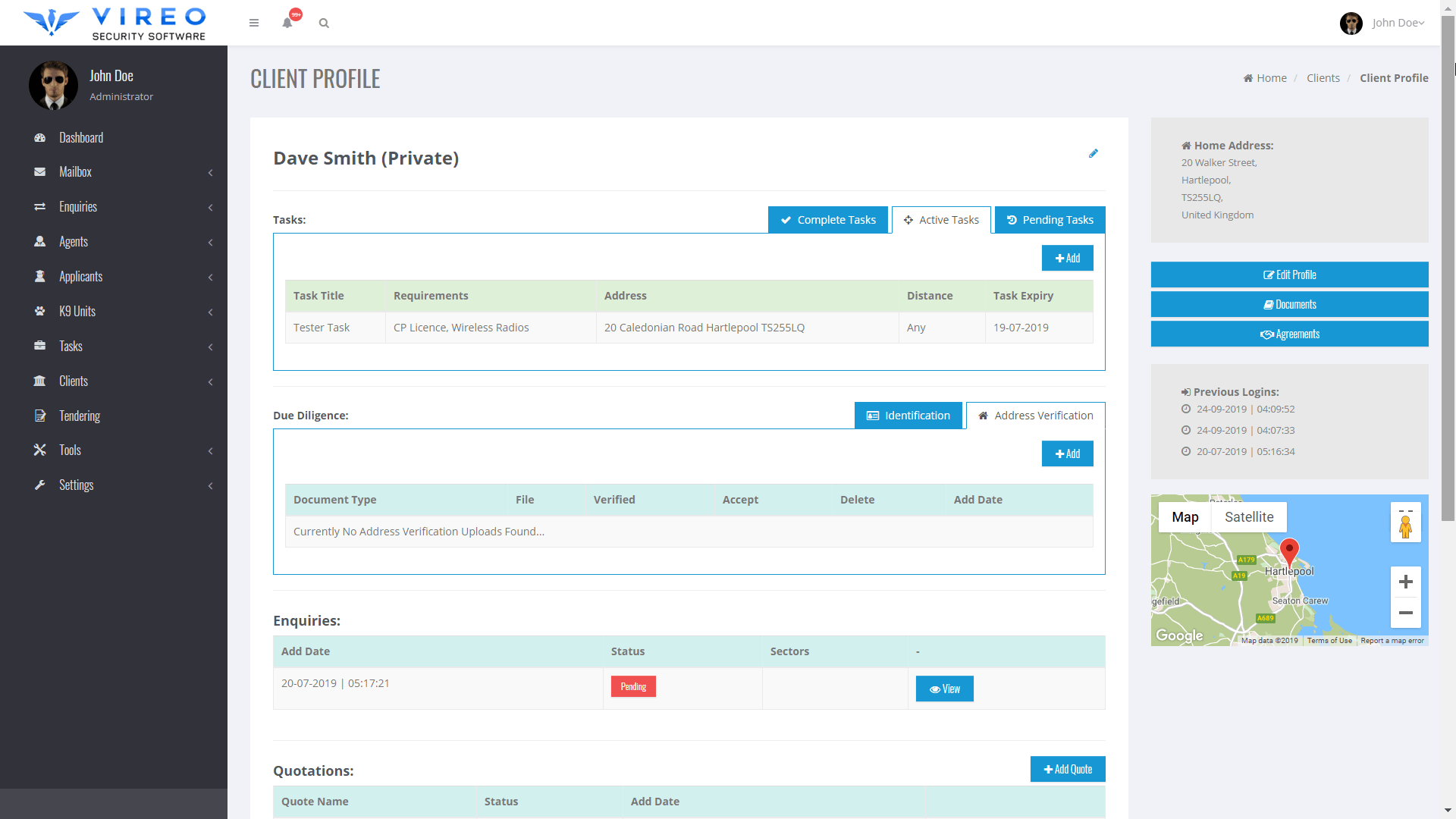Screen dimensions: 1456x819
Task: Expand the K9 Units sidebar menu
Action: (x=77, y=311)
